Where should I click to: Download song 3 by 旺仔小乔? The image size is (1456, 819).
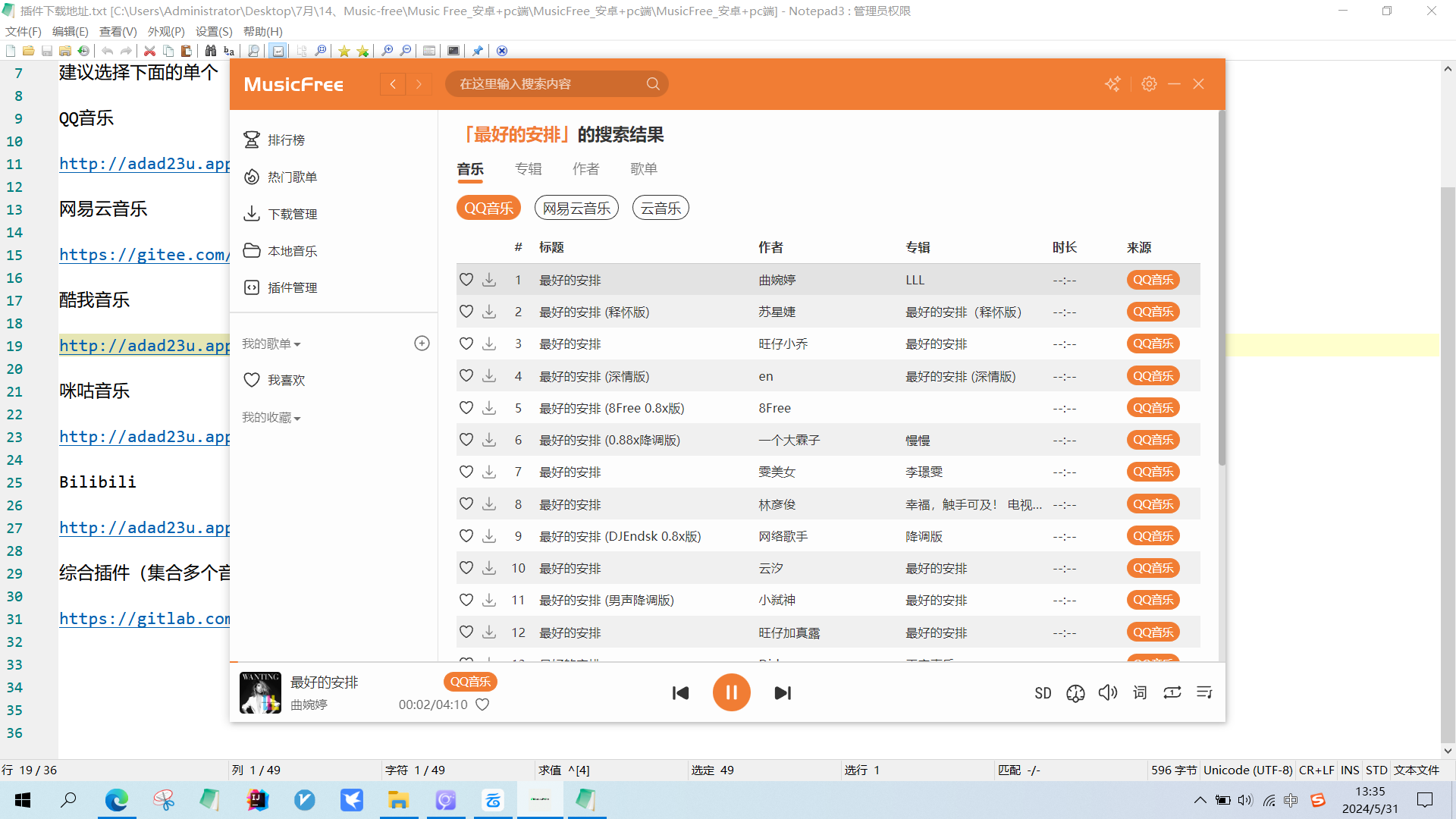(489, 344)
